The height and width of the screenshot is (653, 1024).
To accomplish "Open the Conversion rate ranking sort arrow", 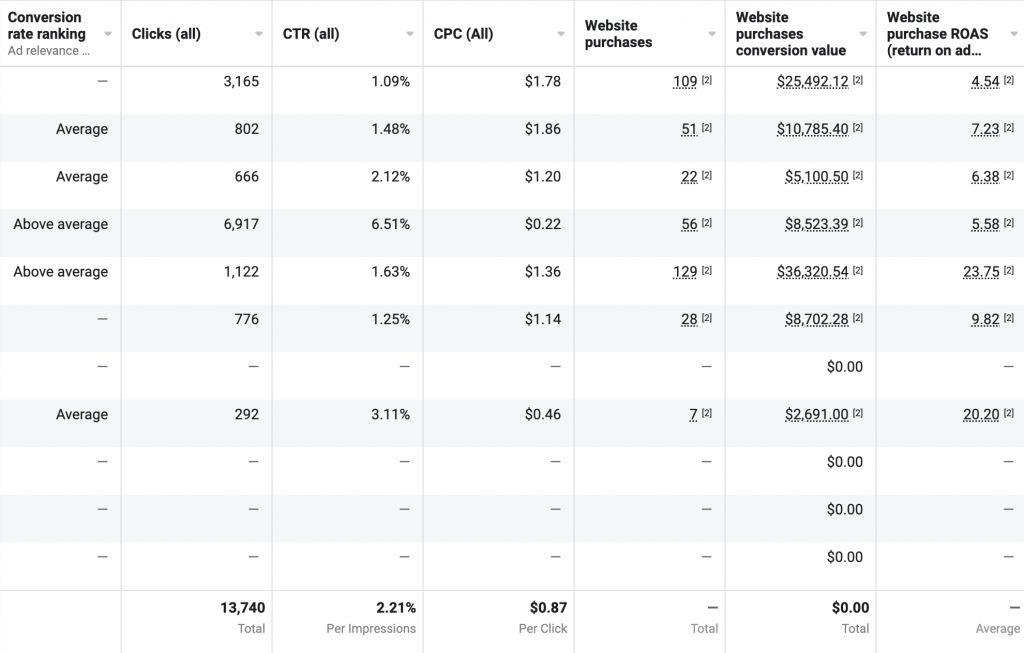I will click(109, 31).
